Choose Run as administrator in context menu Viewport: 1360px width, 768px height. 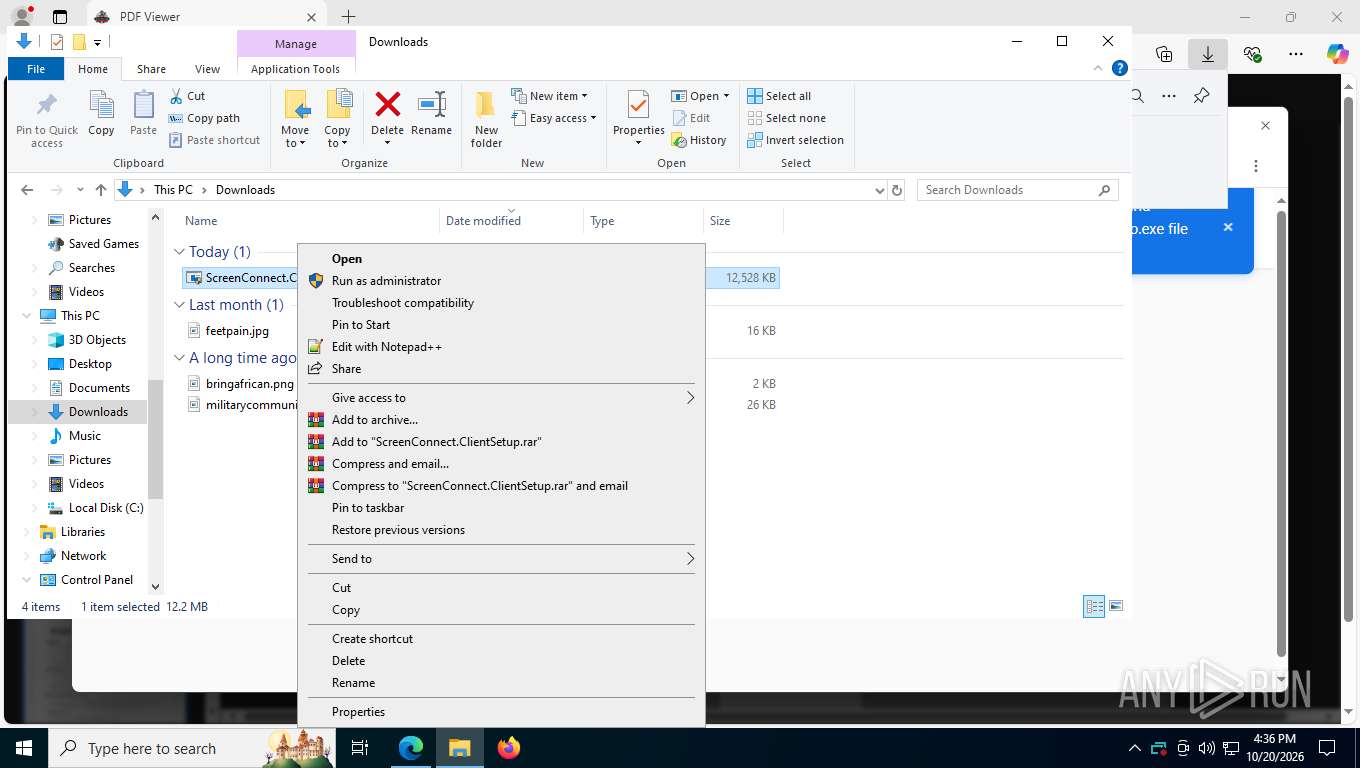(x=386, y=281)
